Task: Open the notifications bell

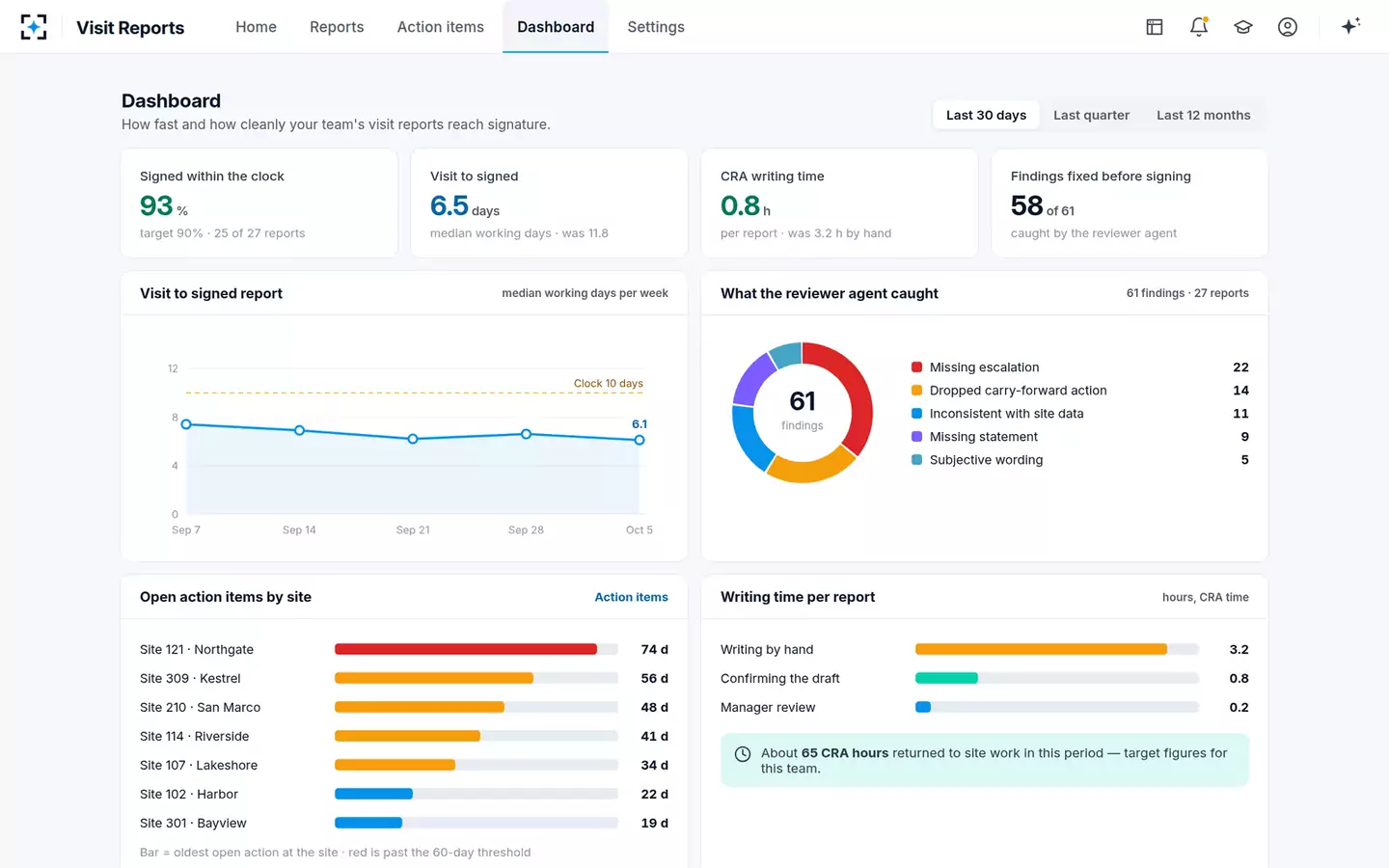Action: (1199, 27)
